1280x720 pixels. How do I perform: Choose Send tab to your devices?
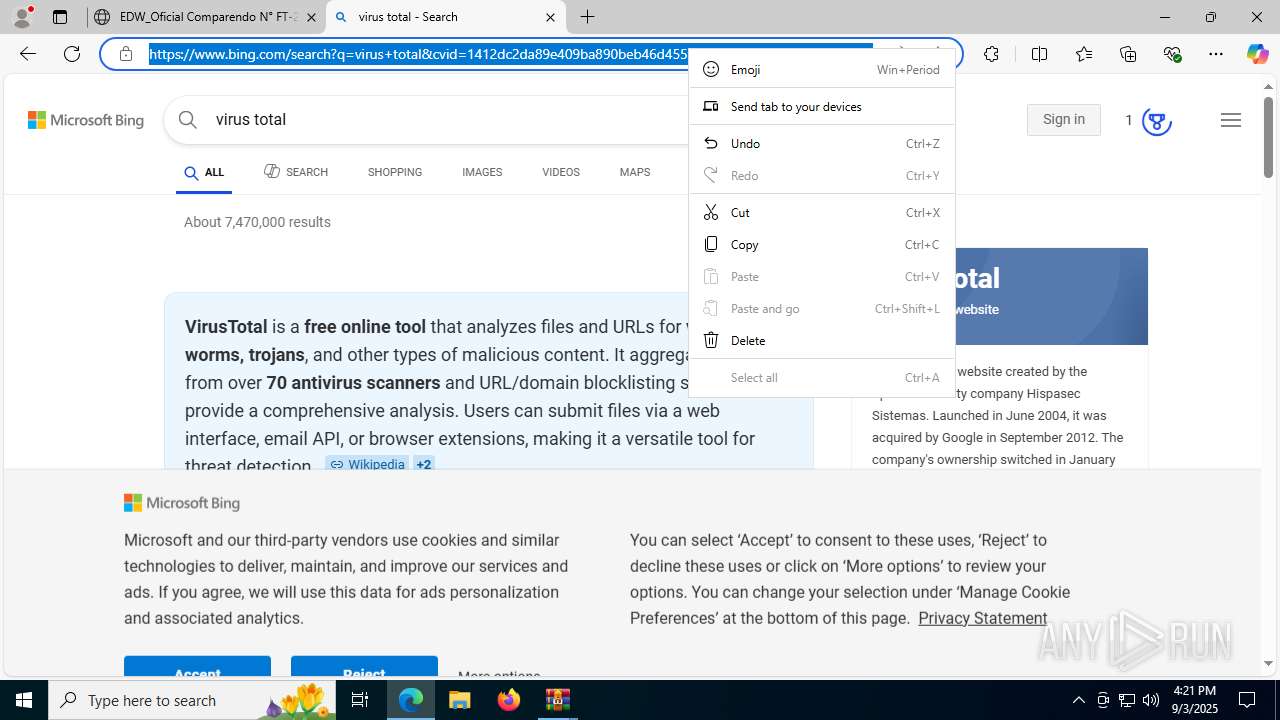click(822, 106)
